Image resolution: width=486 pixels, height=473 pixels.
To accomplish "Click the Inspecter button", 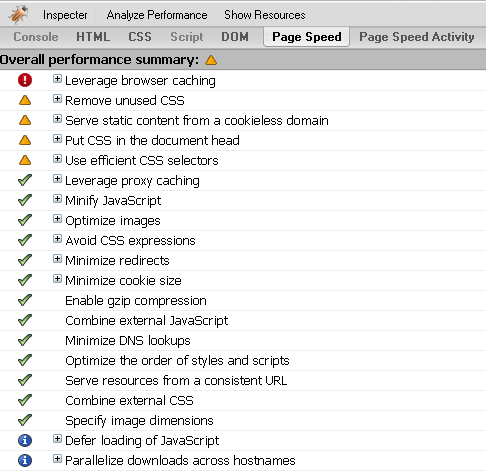I will pyautogui.click(x=65, y=15).
